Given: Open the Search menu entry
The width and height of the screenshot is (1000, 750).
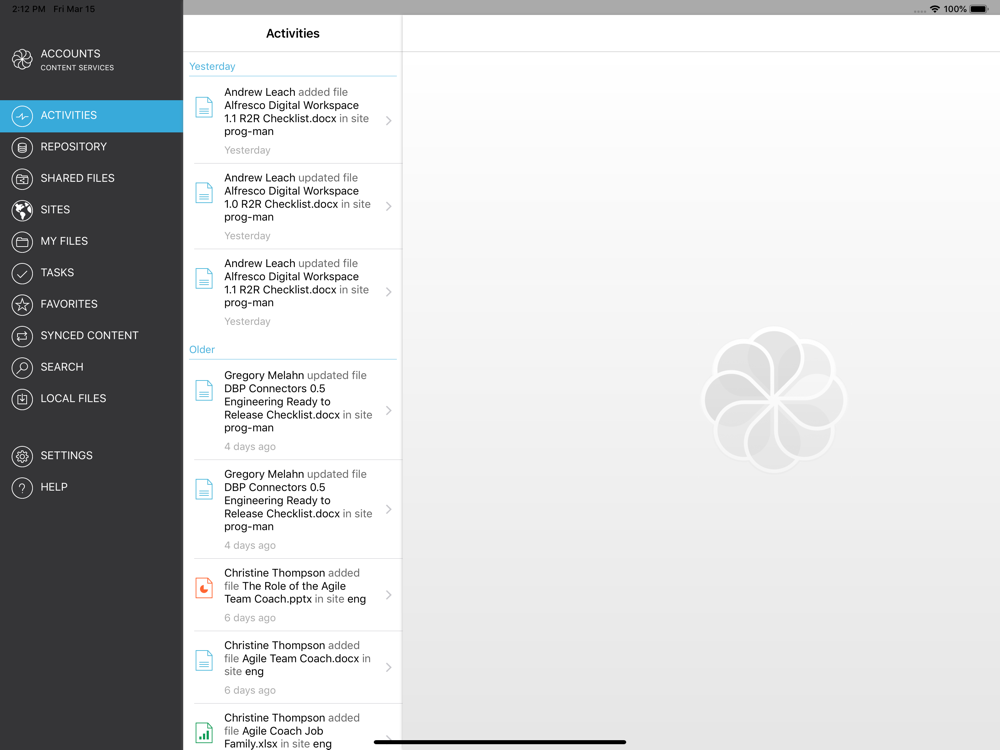Looking at the screenshot, I should (91, 367).
